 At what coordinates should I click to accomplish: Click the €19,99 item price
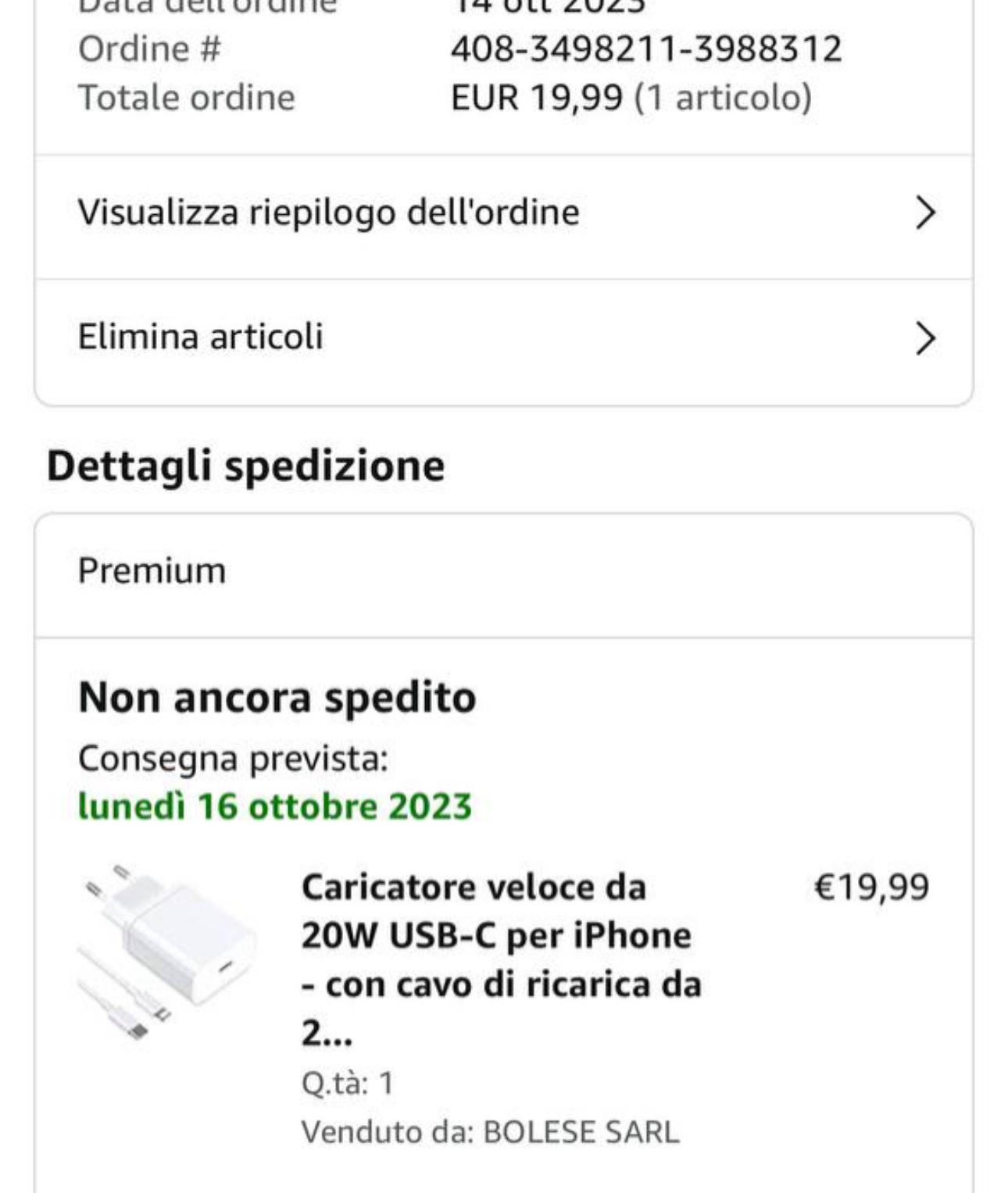(x=871, y=888)
